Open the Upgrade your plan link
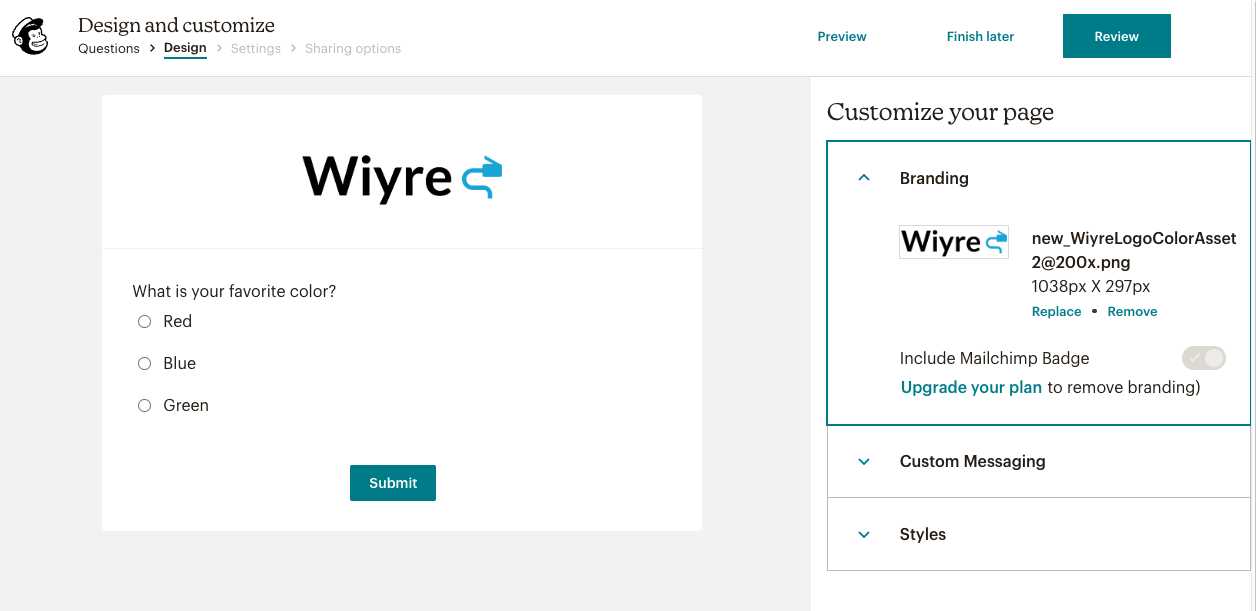 pos(971,387)
